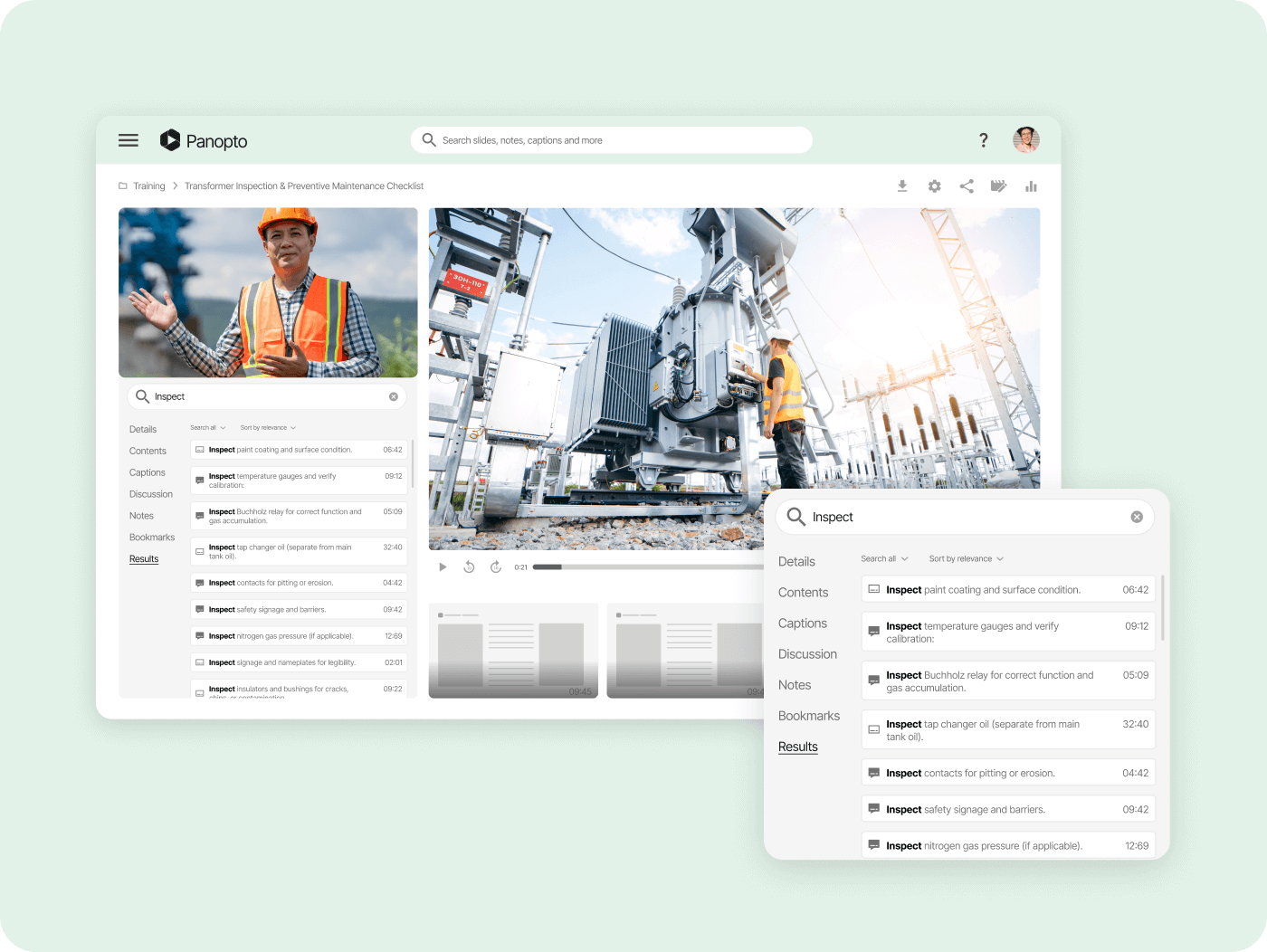Switch to the Captions tab in enlarged panel
The image size is (1267, 952).
802,624
